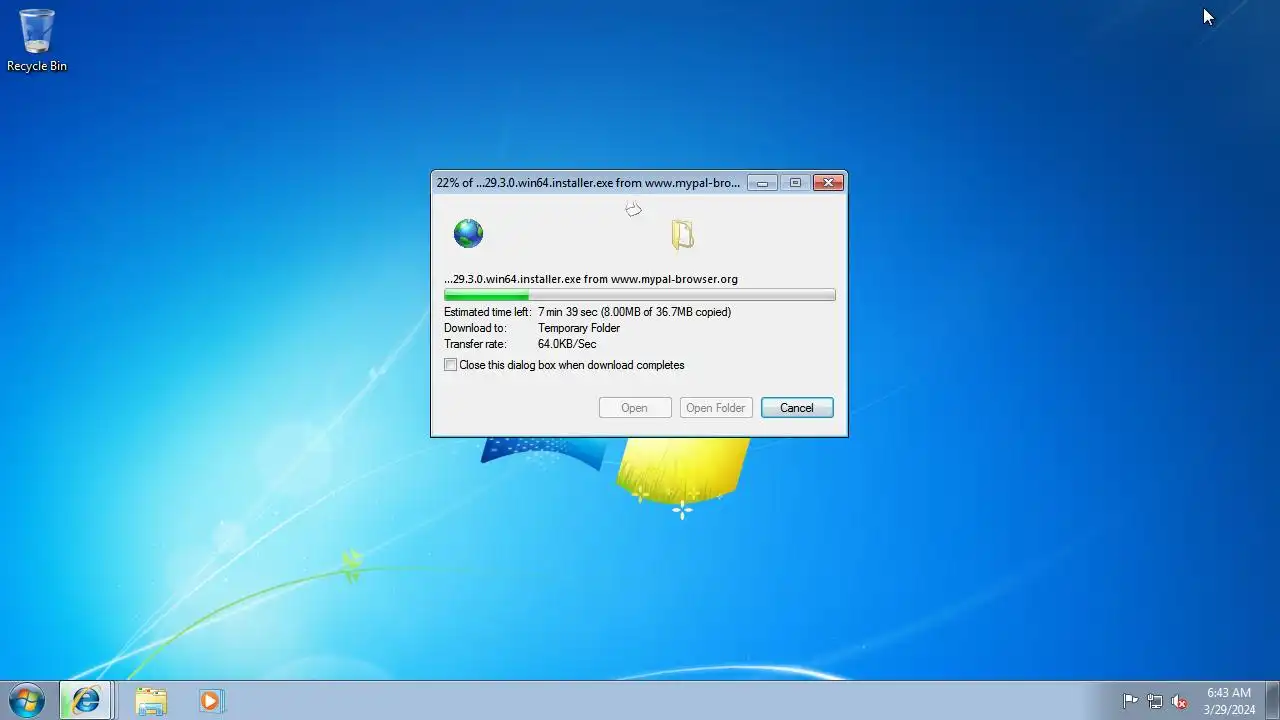Image resolution: width=1280 pixels, height=720 pixels.
Task: Click the download dialog maximize button
Action: (x=795, y=183)
